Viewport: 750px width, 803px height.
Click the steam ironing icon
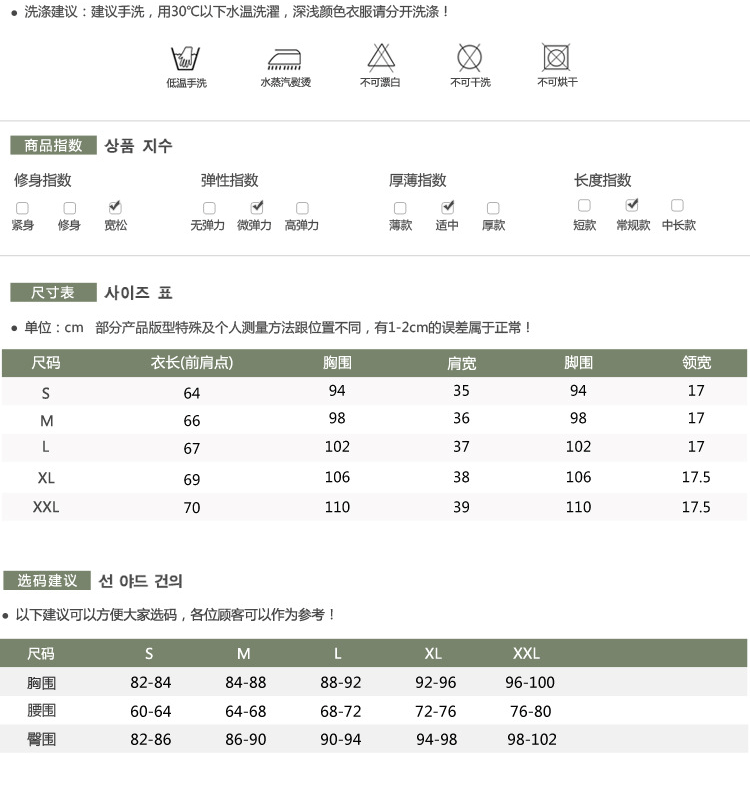pyautogui.click(x=285, y=58)
